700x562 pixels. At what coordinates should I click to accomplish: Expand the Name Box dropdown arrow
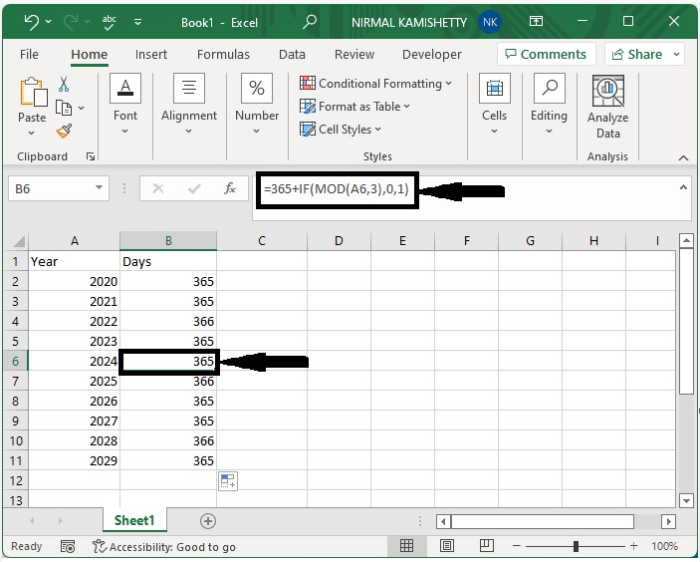(99, 188)
